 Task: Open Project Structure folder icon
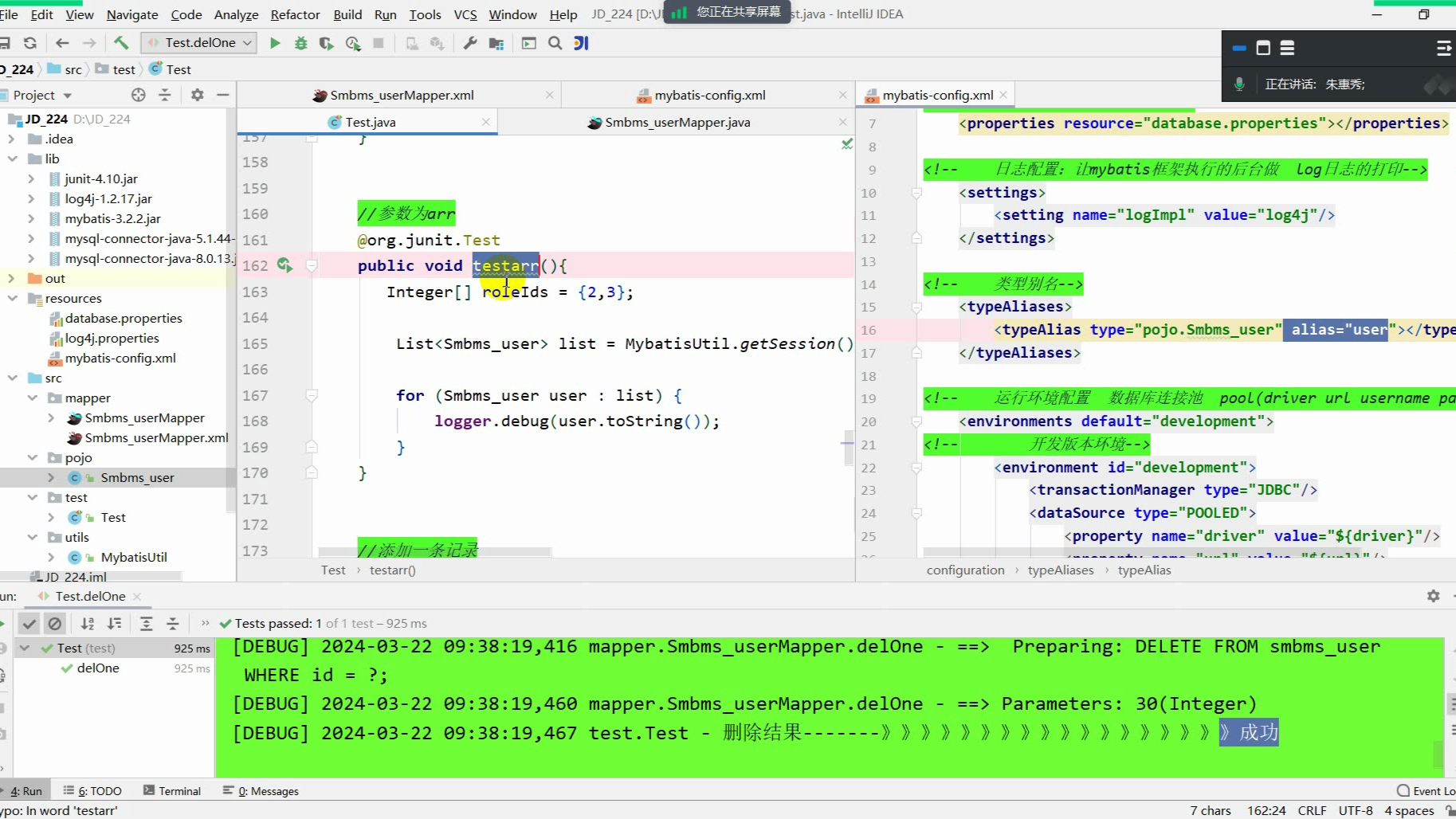click(x=496, y=43)
